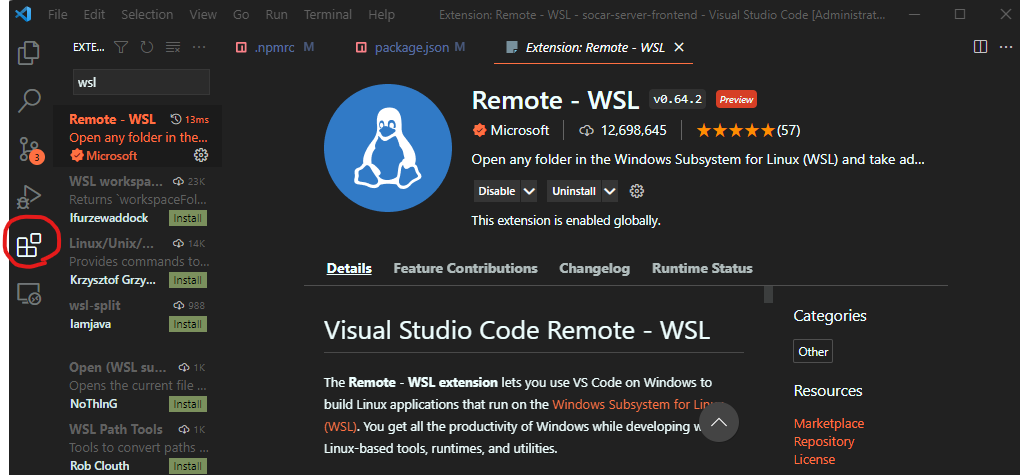
Task: Switch to the .npmrc editor tab
Action: (275, 47)
